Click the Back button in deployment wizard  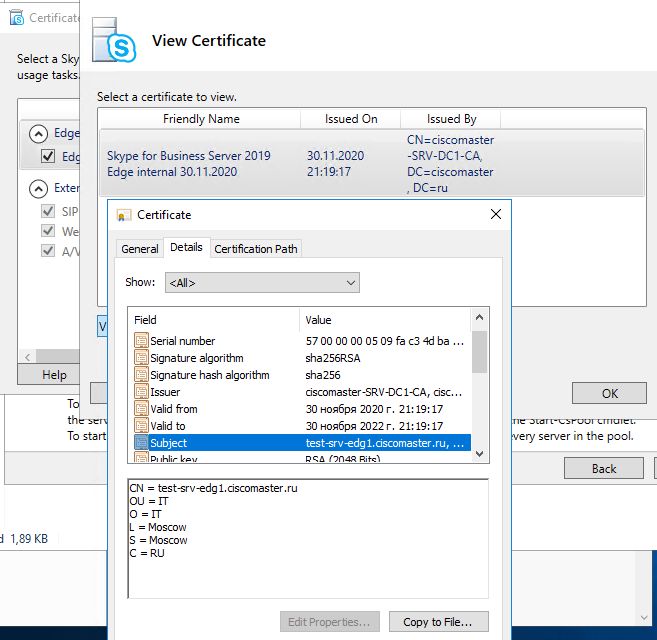point(604,468)
